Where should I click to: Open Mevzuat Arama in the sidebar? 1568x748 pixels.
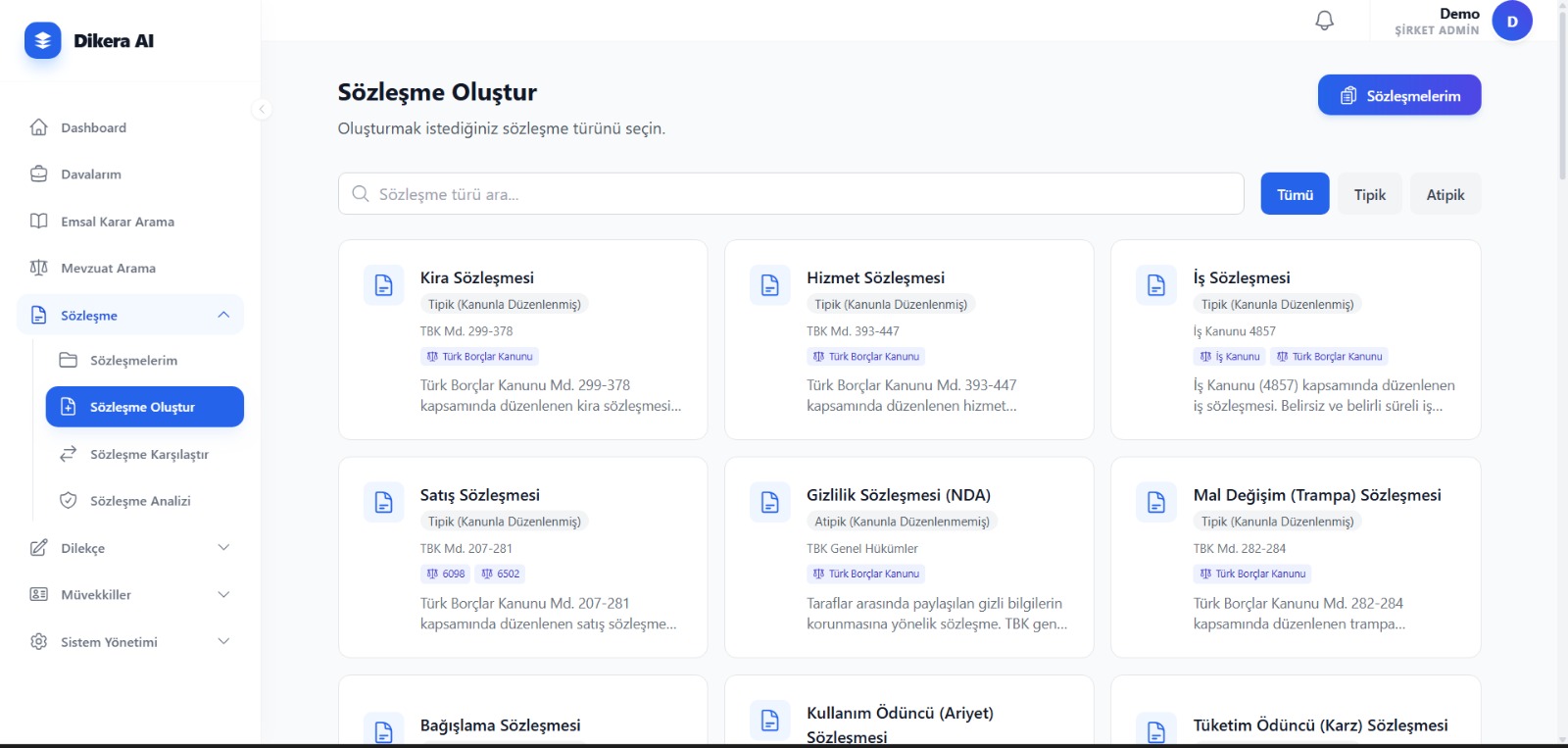tap(108, 269)
